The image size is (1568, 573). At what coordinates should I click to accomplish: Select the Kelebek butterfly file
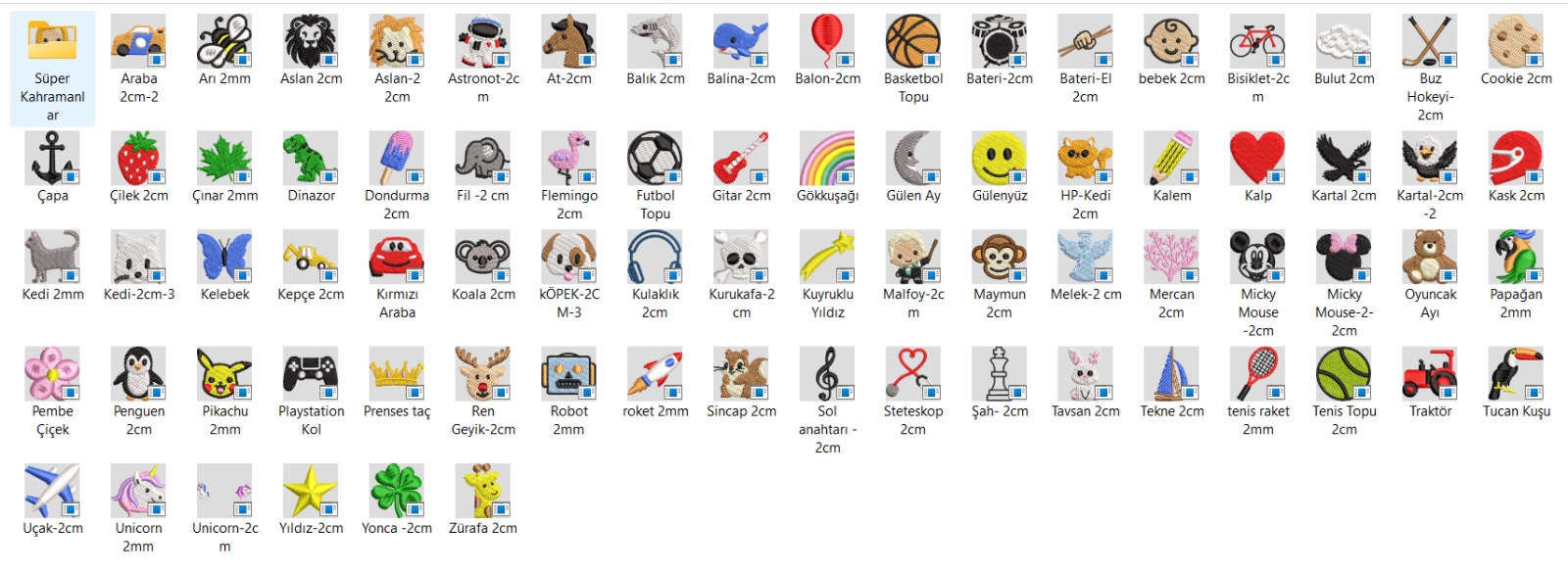coord(224,257)
